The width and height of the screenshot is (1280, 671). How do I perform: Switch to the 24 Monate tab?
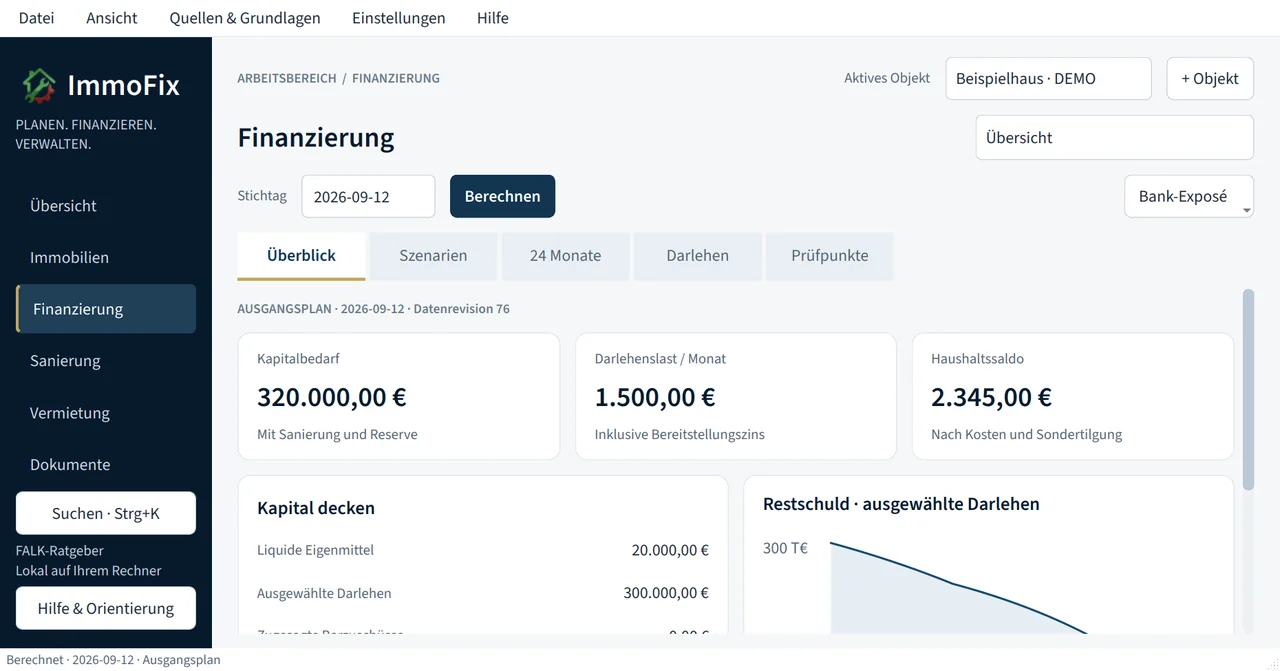(x=565, y=256)
